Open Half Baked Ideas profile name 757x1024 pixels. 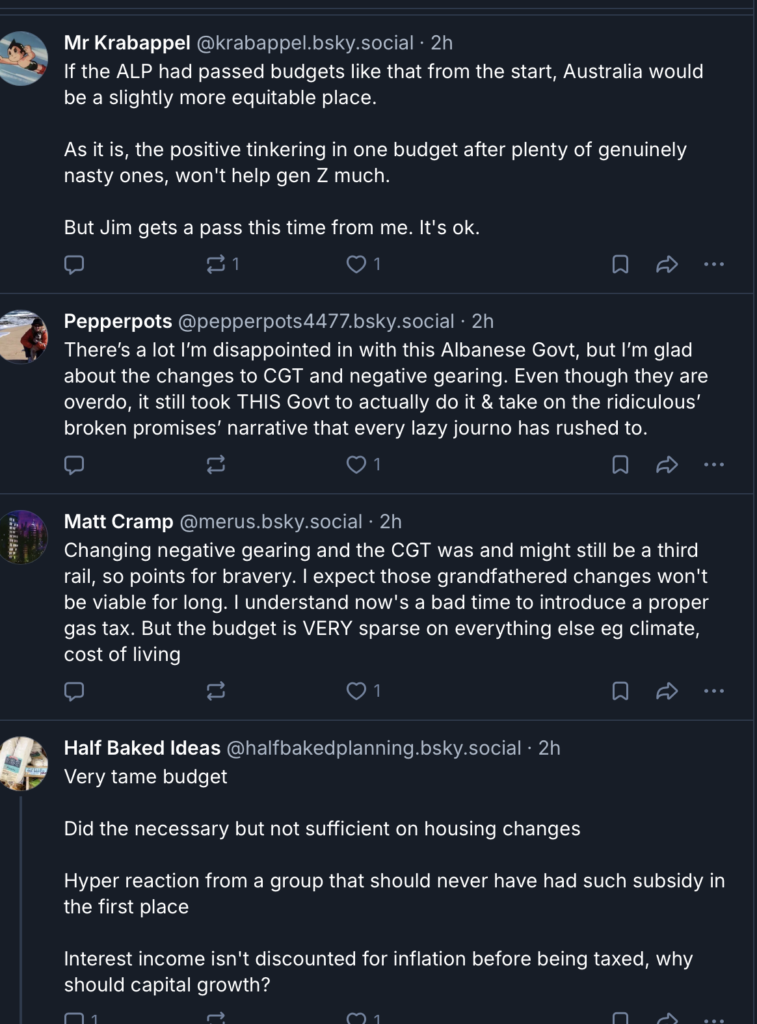pyautogui.click(x=142, y=748)
